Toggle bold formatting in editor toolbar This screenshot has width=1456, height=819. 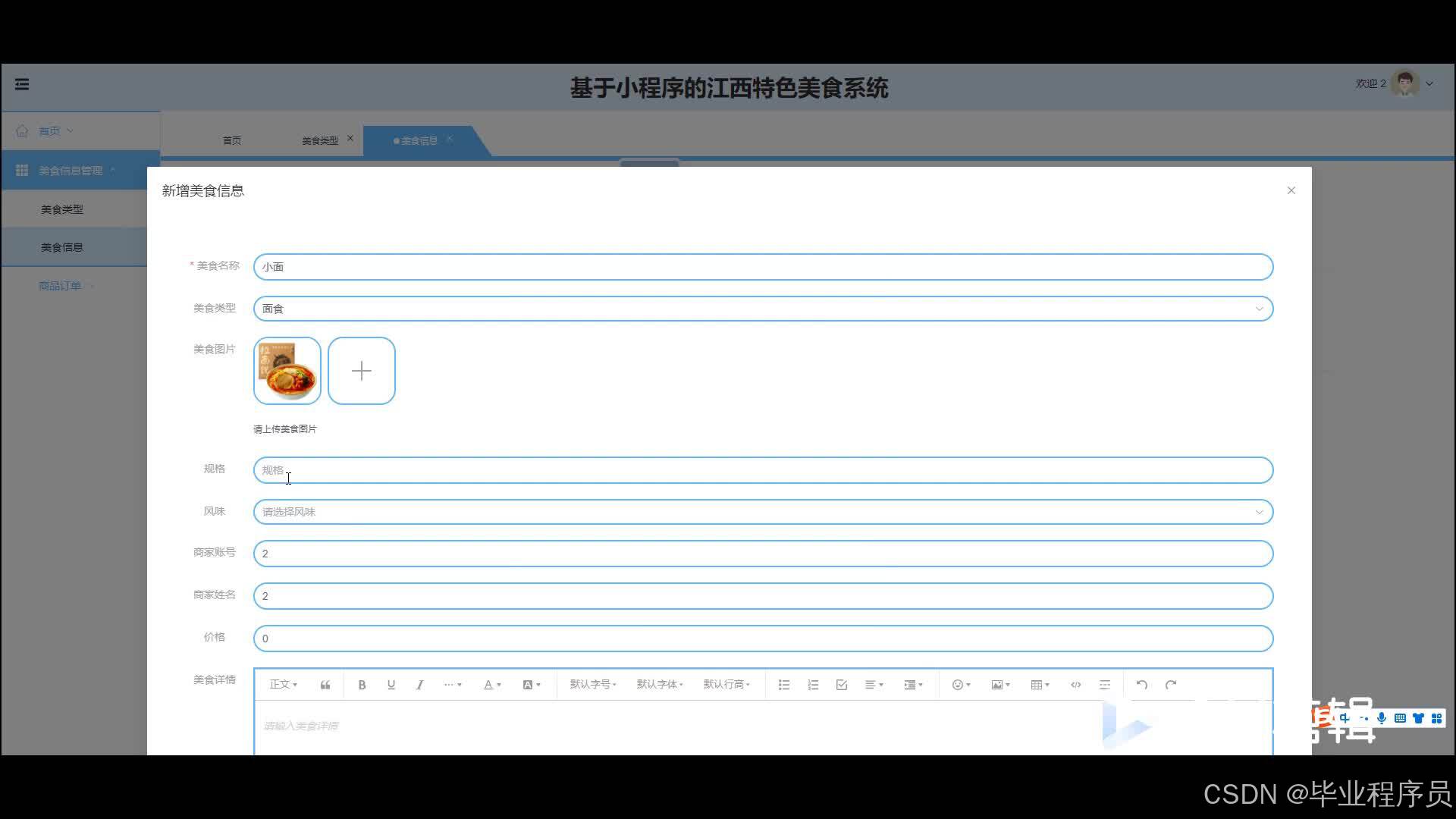pyautogui.click(x=362, y=685)
